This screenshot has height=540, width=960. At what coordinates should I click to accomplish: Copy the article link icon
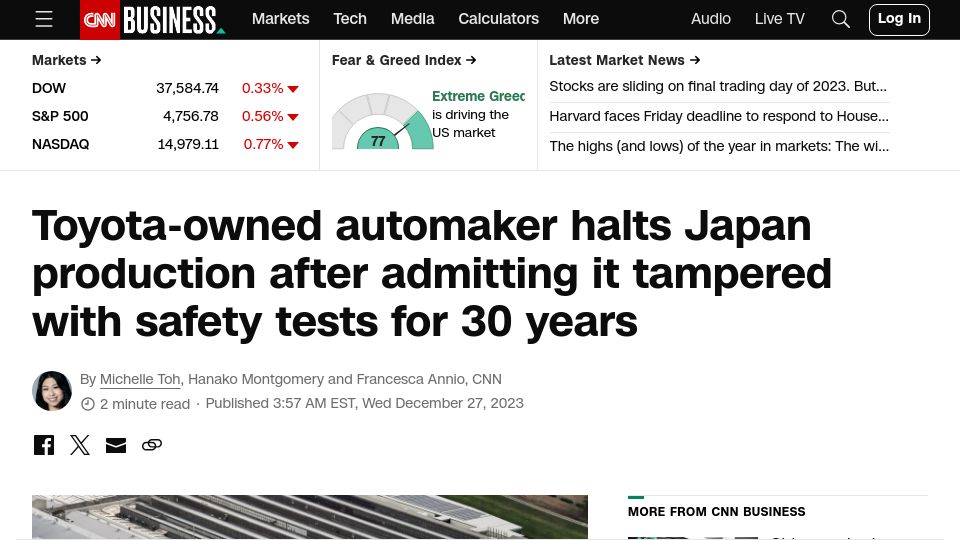[x=152, y=445]
